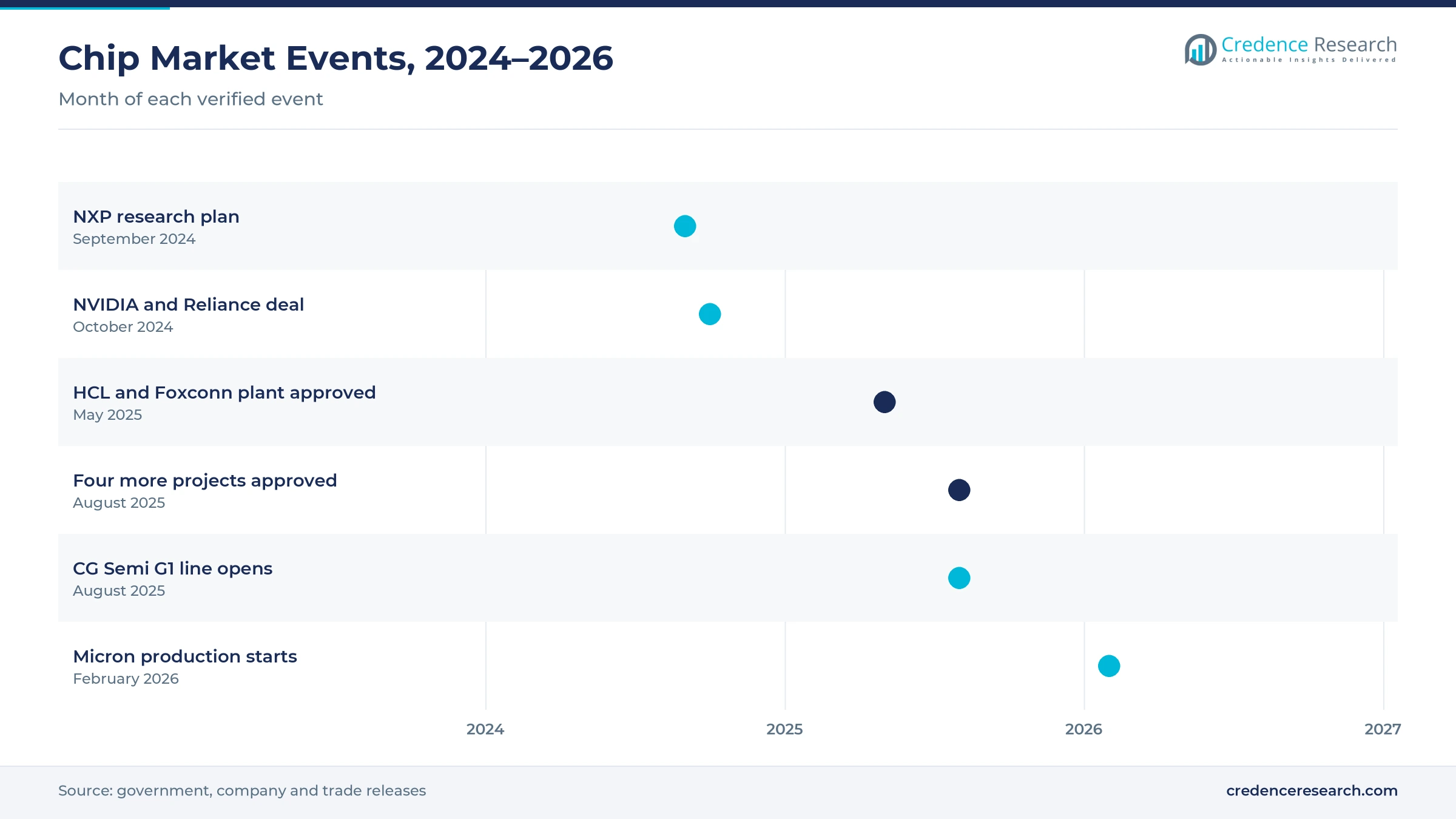The width and height of the screenshot is (1456, 819).
Task: Click the source note in the footer
Action: coord(242,790)
